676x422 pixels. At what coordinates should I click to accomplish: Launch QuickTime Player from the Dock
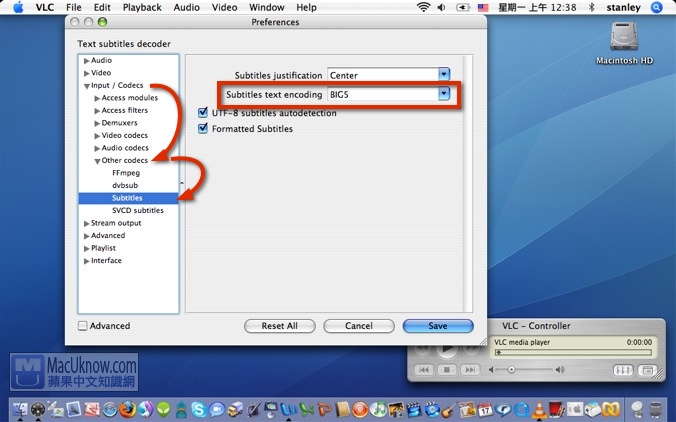point(522,409)
